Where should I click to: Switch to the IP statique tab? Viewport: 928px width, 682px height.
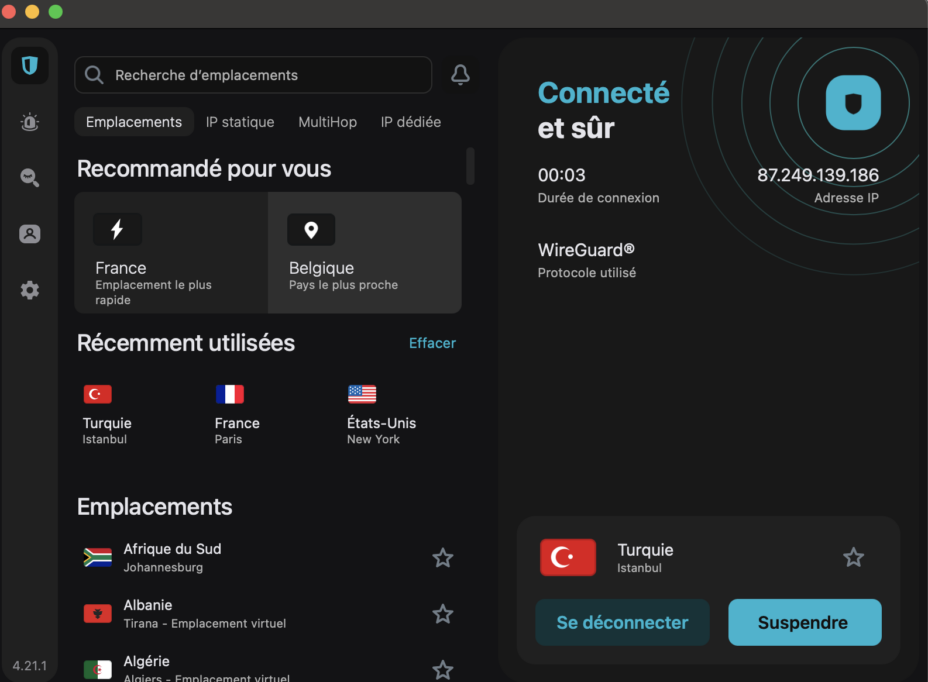[240, 122]
